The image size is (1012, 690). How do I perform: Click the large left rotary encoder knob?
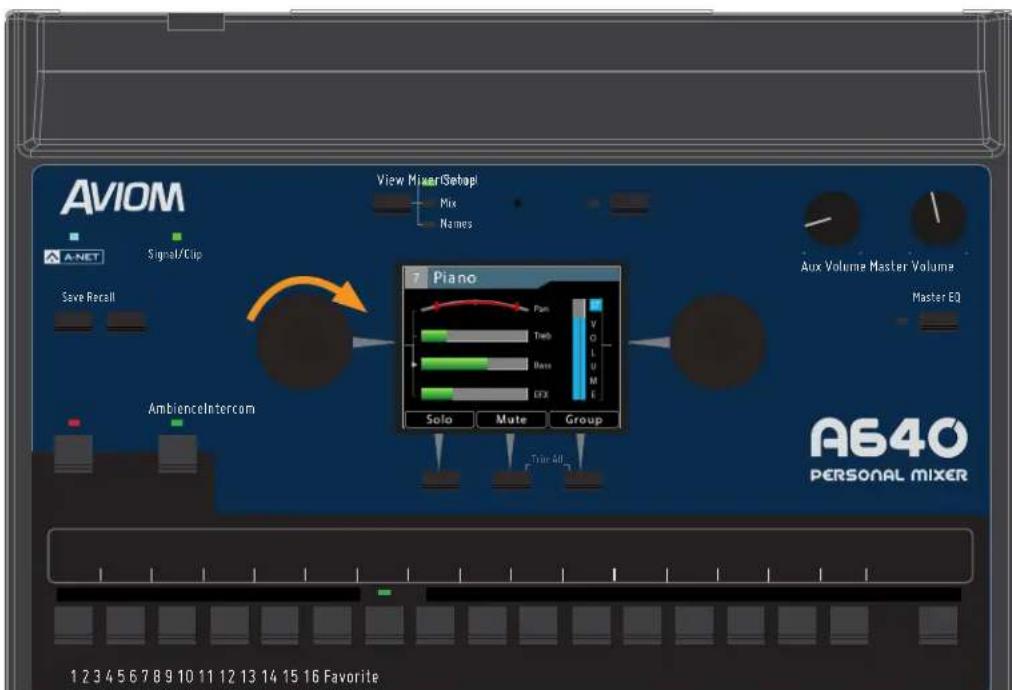tap(305, 341)
